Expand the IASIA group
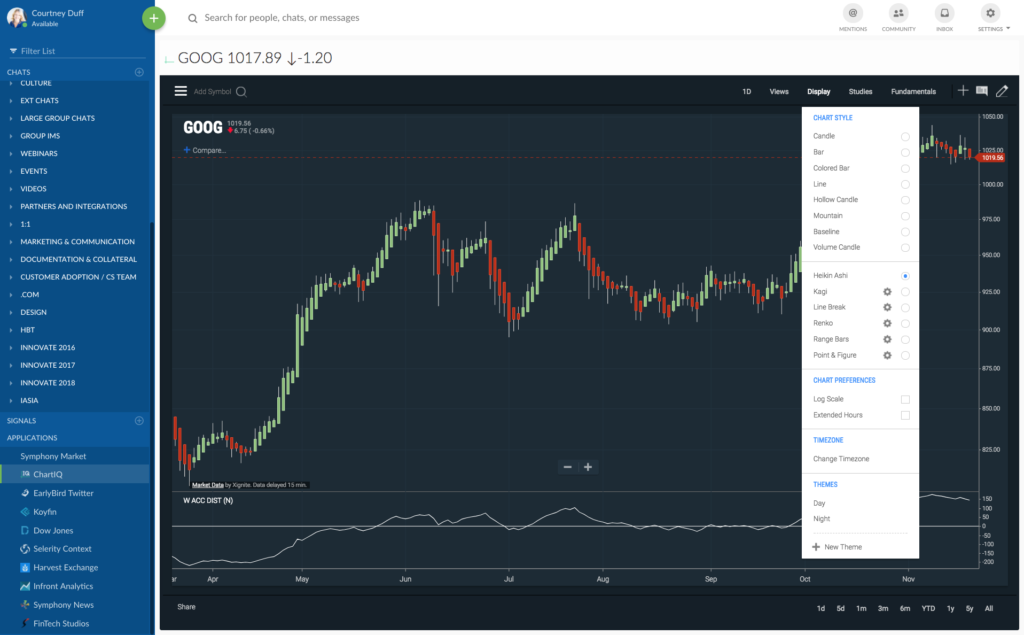The width and height of the screenshot is (1024, 635). click(11, 400)
